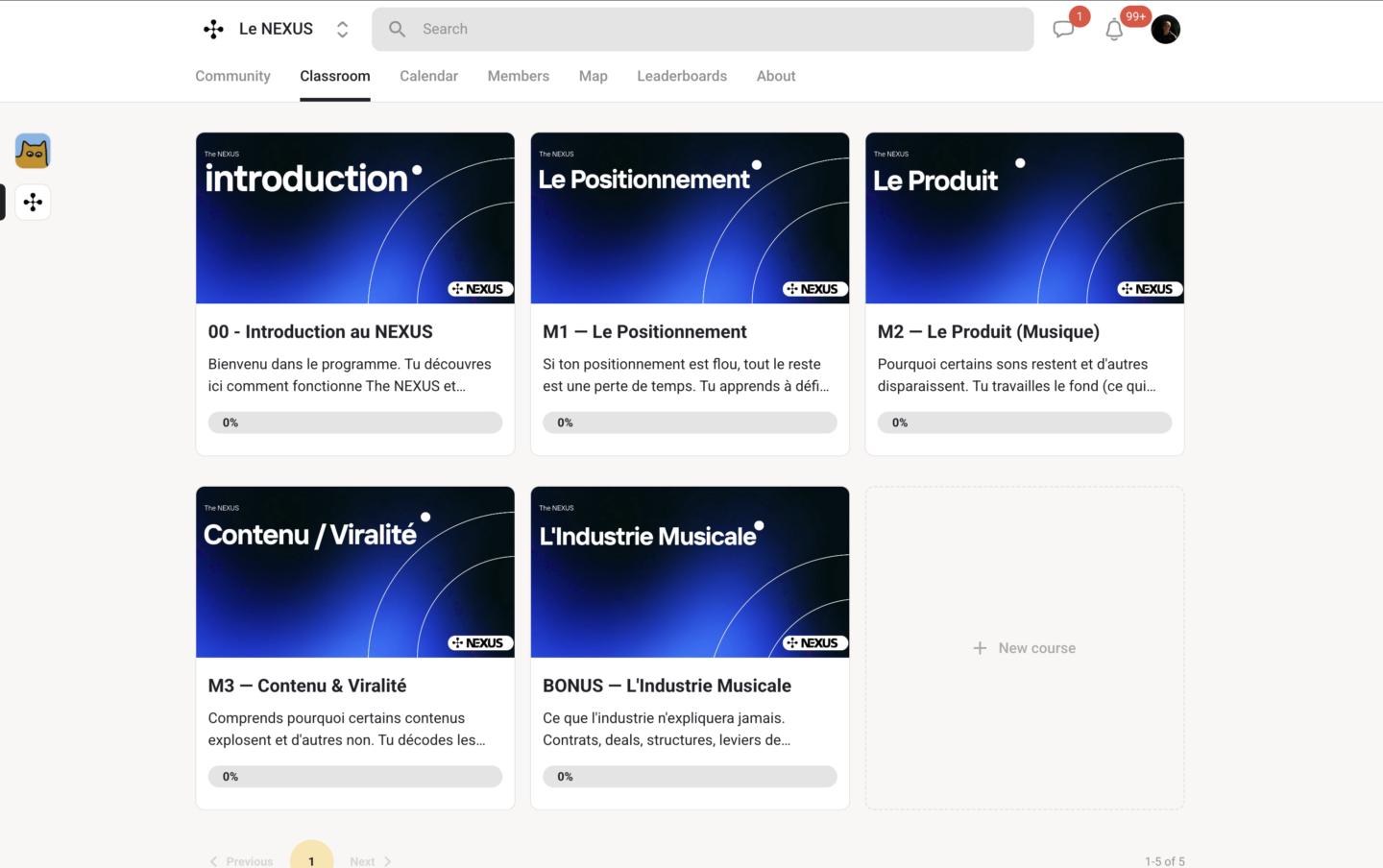Click the "1-5 of 5" count text

[1164, 861]
